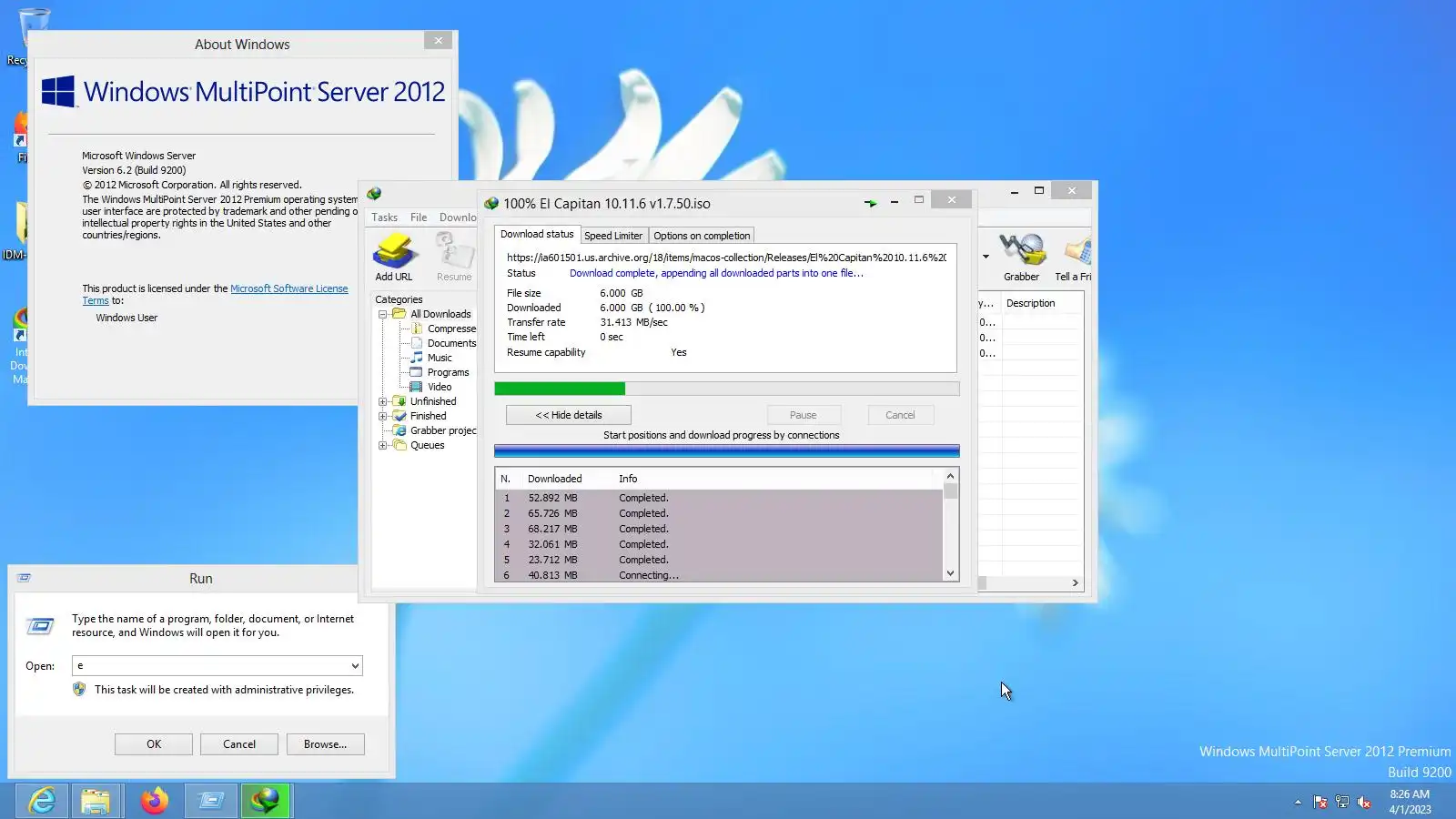This screenshot has width=1456, height=819.
Task: Open the Tasks menu in IDM
Action: click(x=384, y=217)
